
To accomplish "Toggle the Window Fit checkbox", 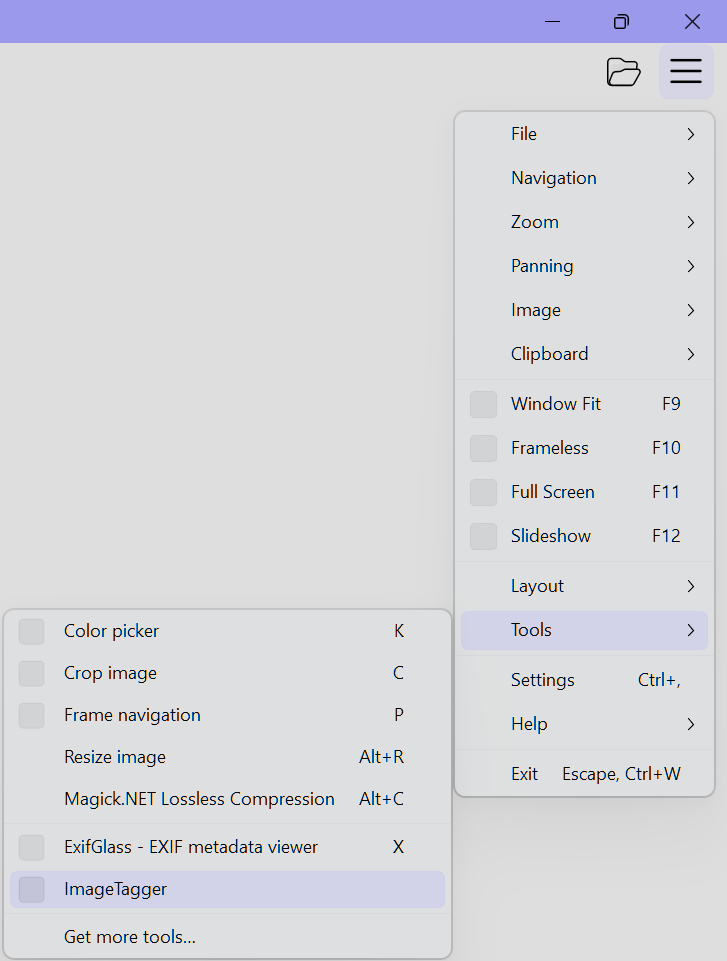I will 484,404.
